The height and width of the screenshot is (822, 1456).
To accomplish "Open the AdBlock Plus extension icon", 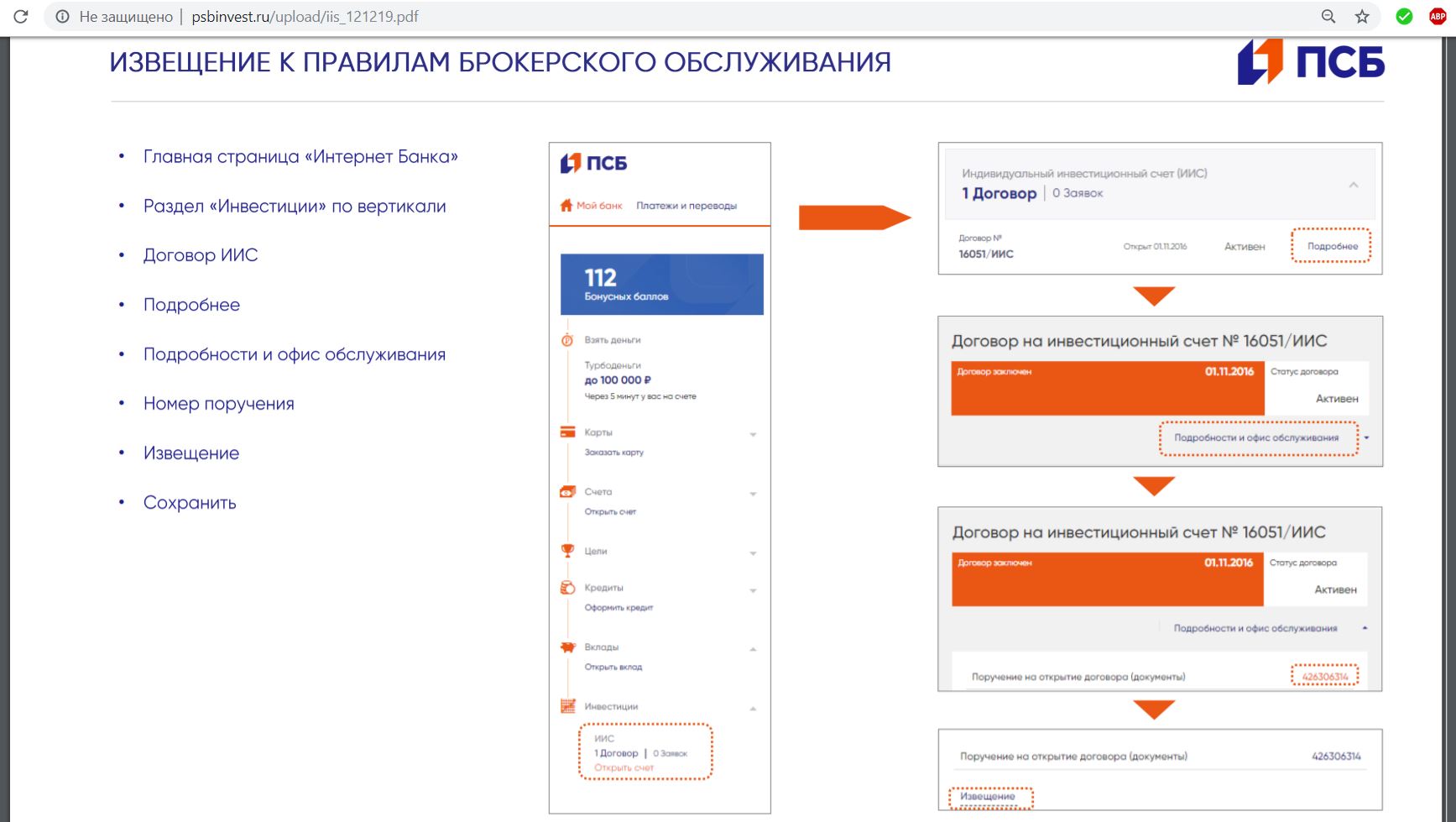I will 1438,17.
